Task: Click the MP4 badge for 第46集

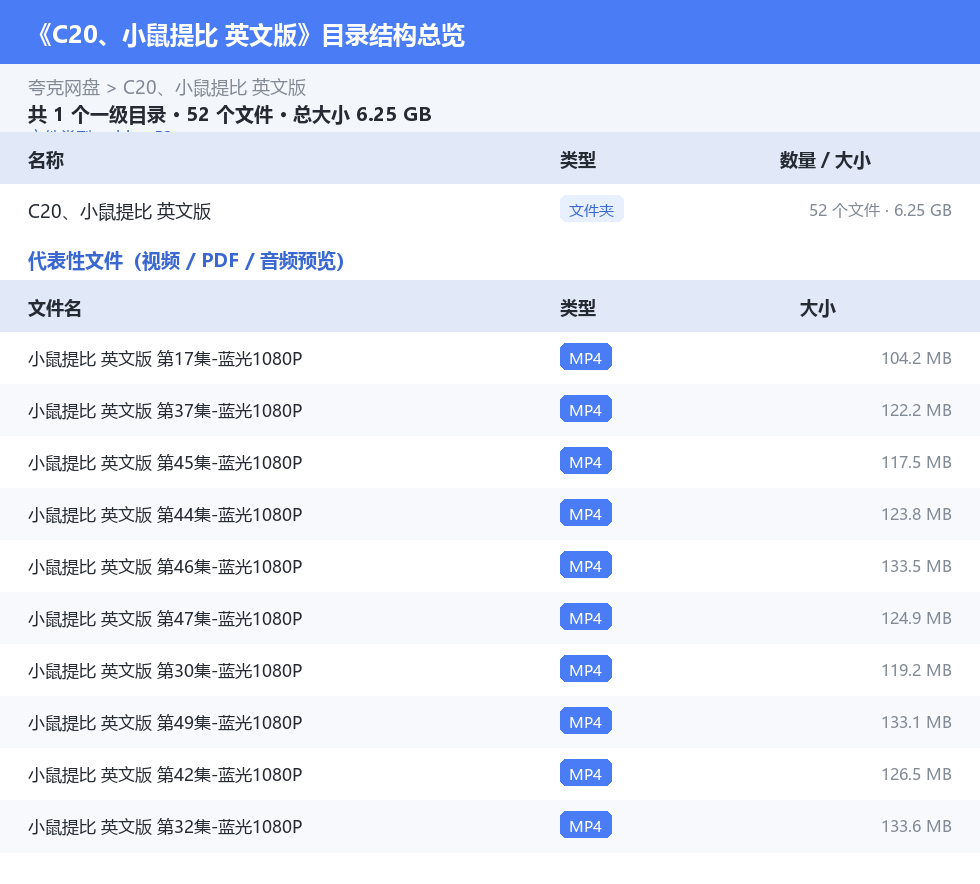Action: tap(586, 566)
